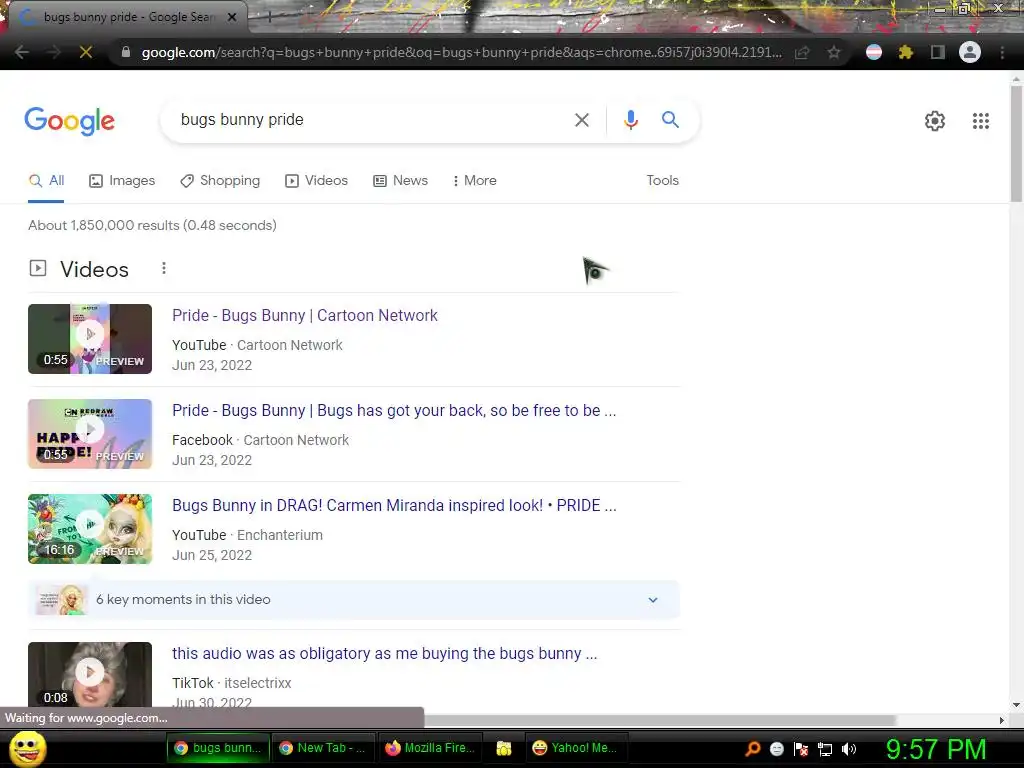Click the forward navigation arrow
Screen dimensions: 1024x768
coord(54,52)
